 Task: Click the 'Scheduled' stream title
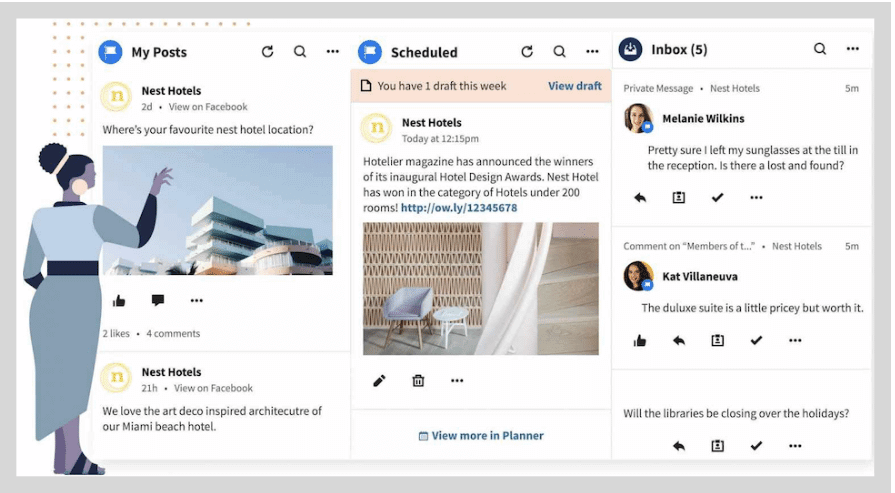(424, 52)
